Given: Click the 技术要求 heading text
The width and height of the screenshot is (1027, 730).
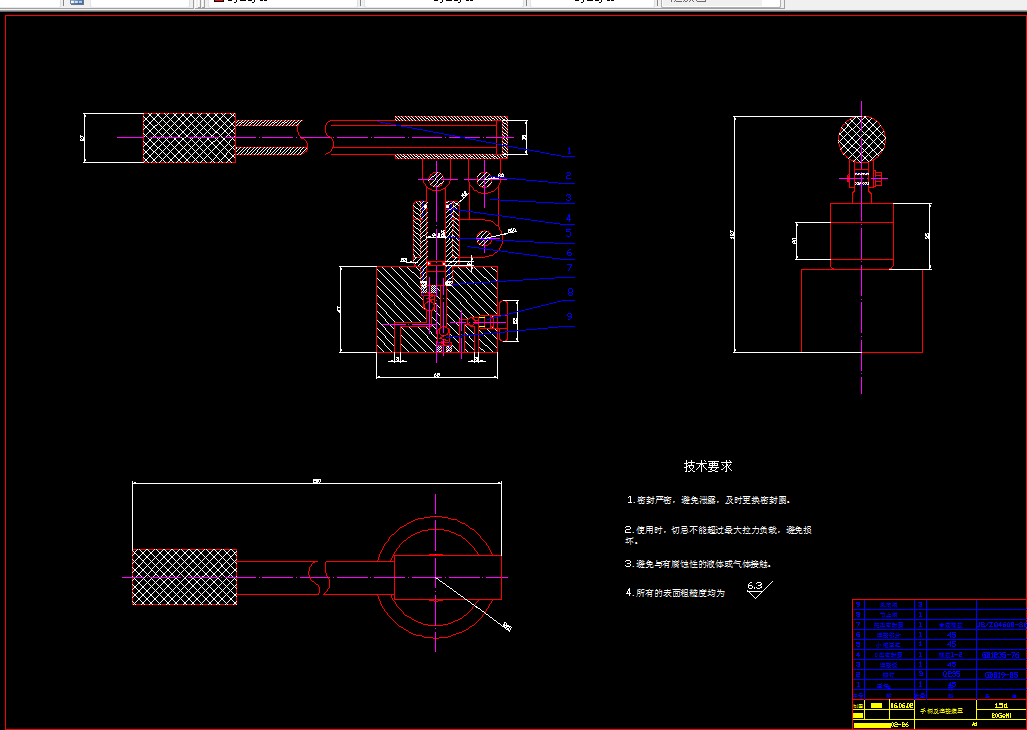Looking at the screenshot, I should point(707,466).
